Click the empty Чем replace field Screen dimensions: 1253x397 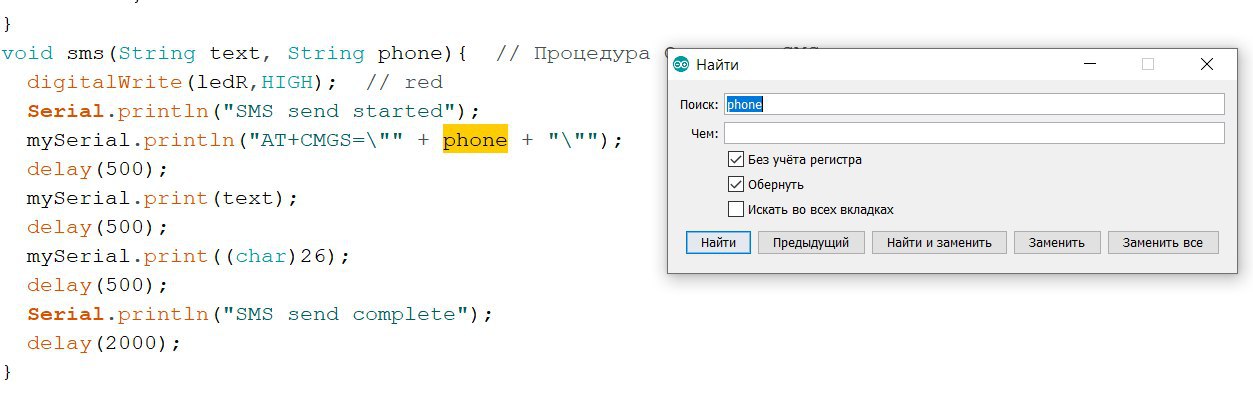click(x=974, y=133)
